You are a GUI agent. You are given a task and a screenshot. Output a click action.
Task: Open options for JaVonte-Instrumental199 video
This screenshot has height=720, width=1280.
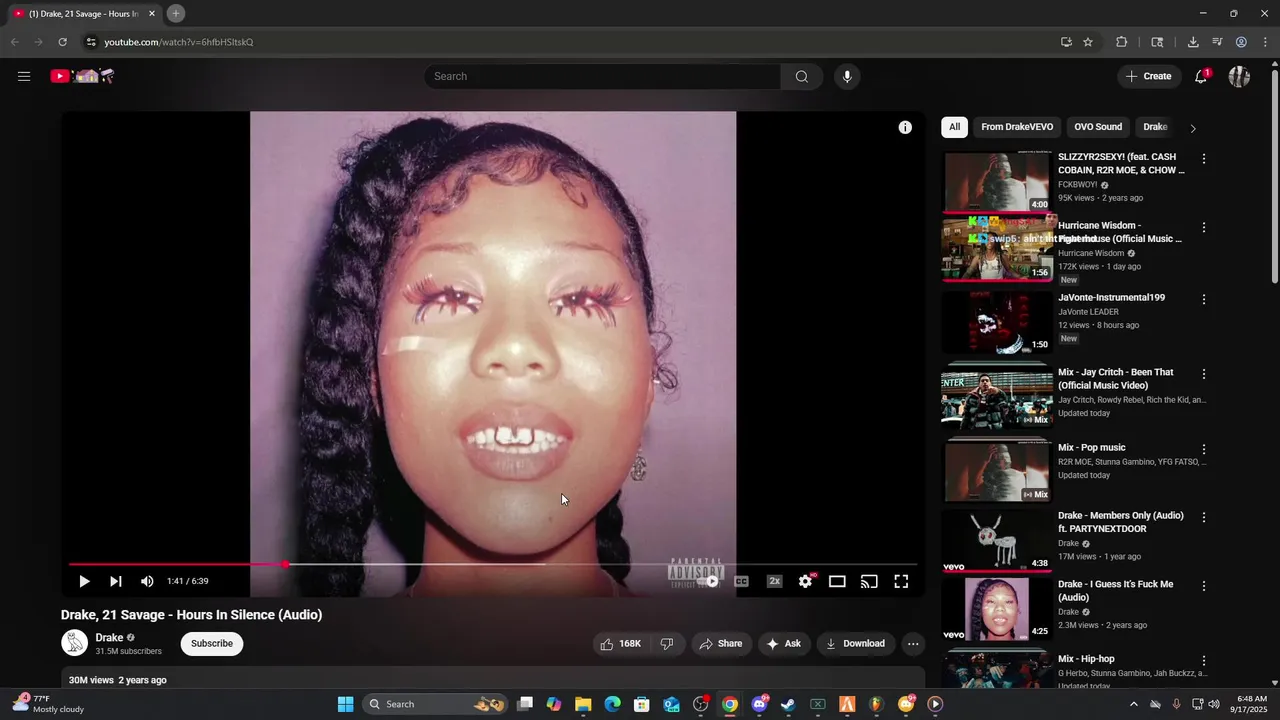click(x=1204, y=299)
